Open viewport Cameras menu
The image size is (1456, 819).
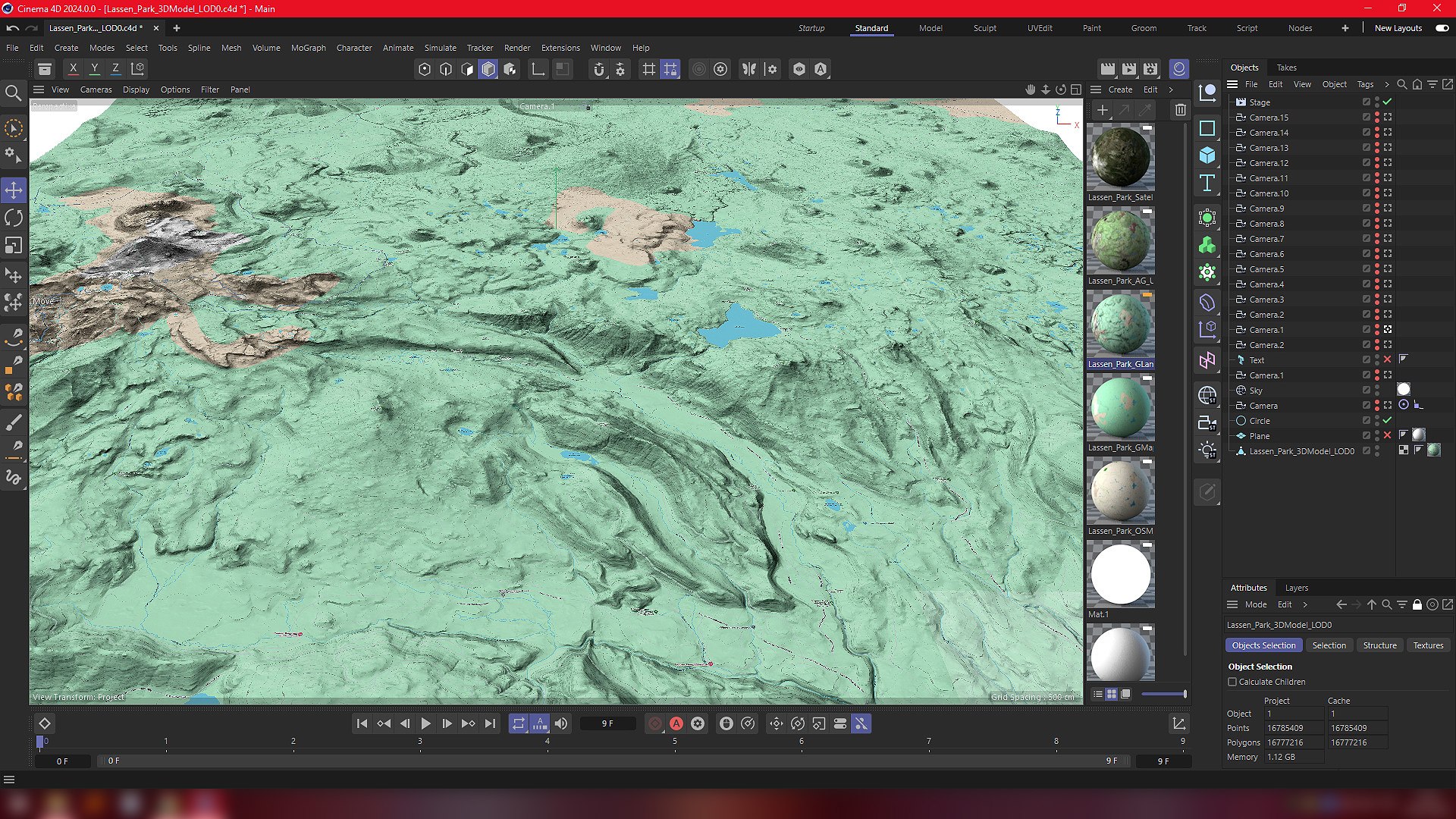(x=96, y=89)
